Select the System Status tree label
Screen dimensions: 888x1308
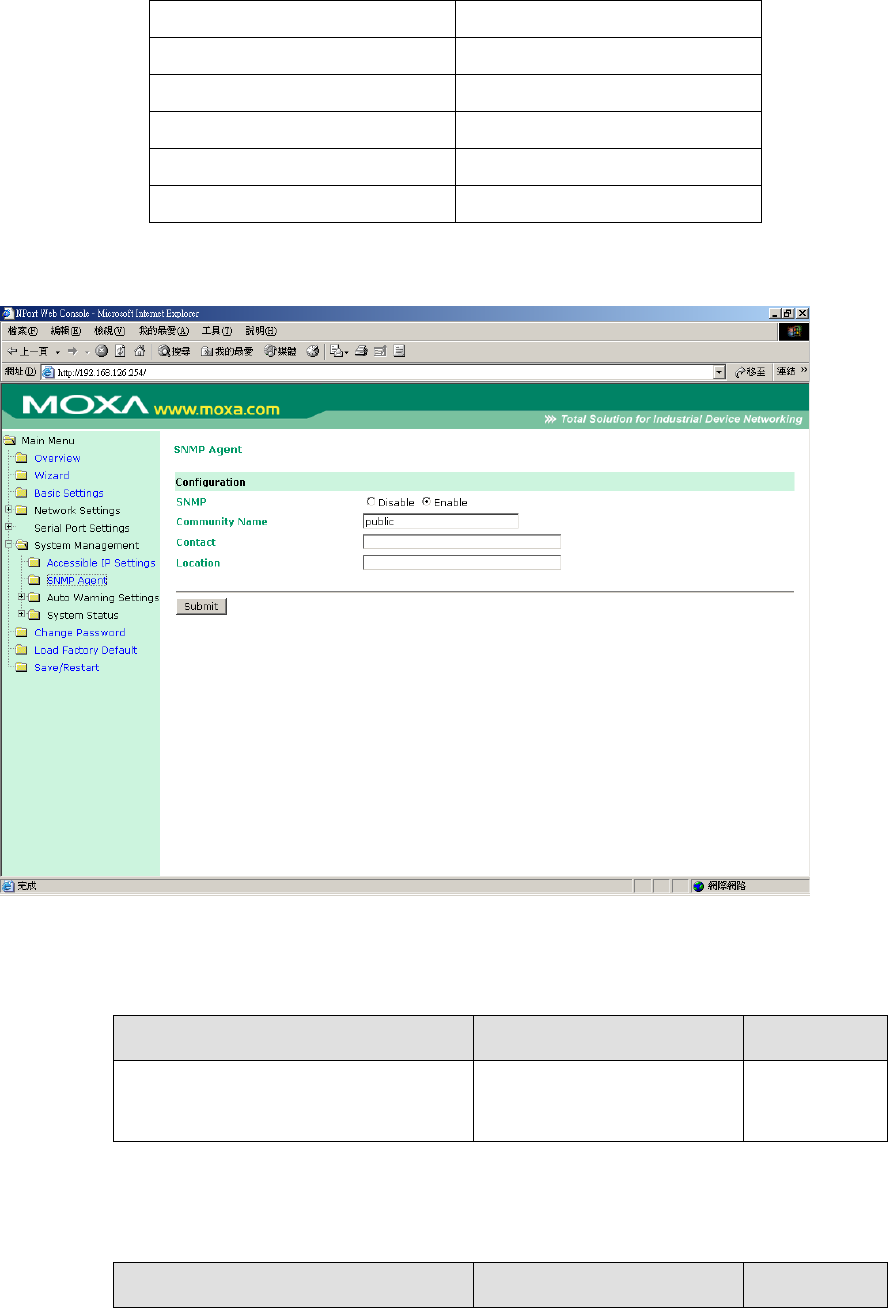coord(82,615)
